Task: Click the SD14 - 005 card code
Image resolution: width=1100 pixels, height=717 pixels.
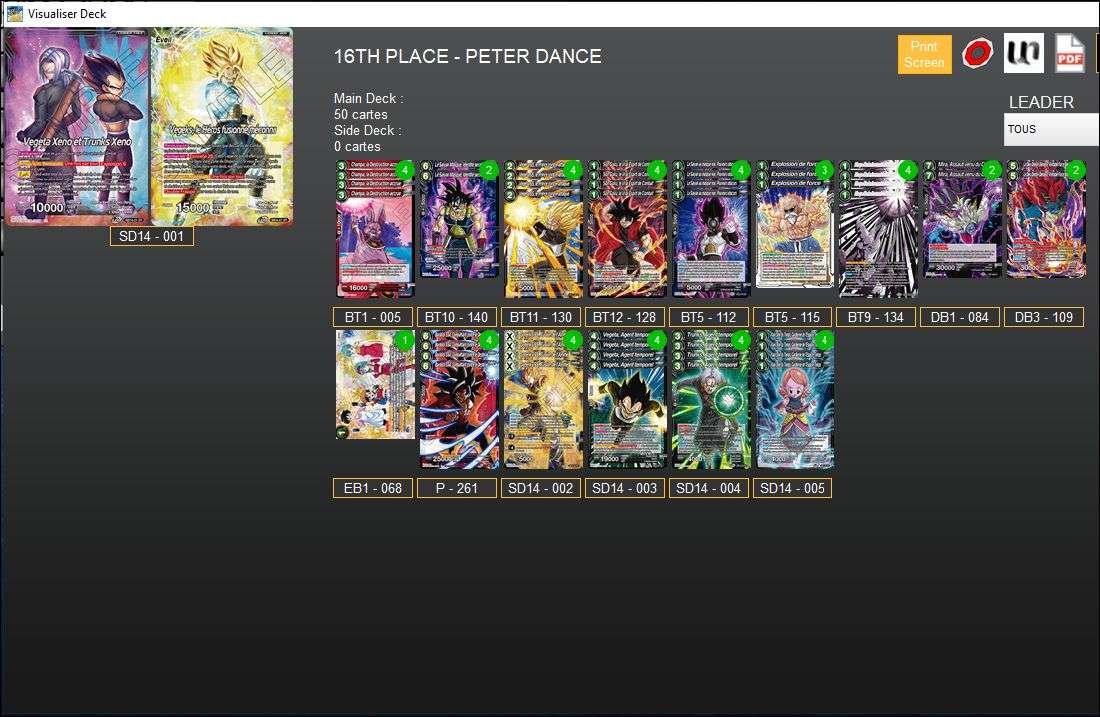Action: [x=792, y=488]
